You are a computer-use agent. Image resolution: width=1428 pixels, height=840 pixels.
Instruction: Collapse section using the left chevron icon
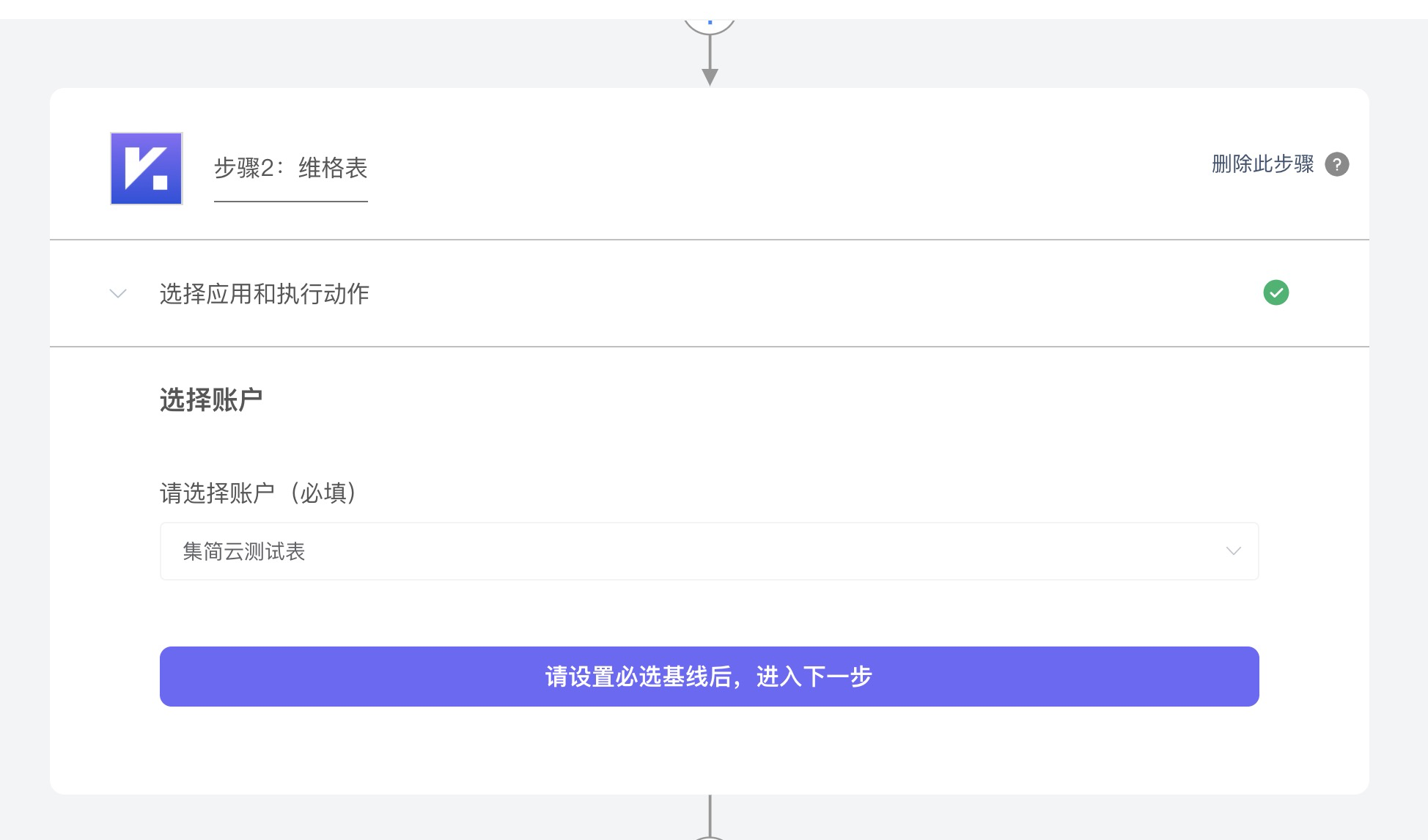pyautogui.click(x=118, y=294)
